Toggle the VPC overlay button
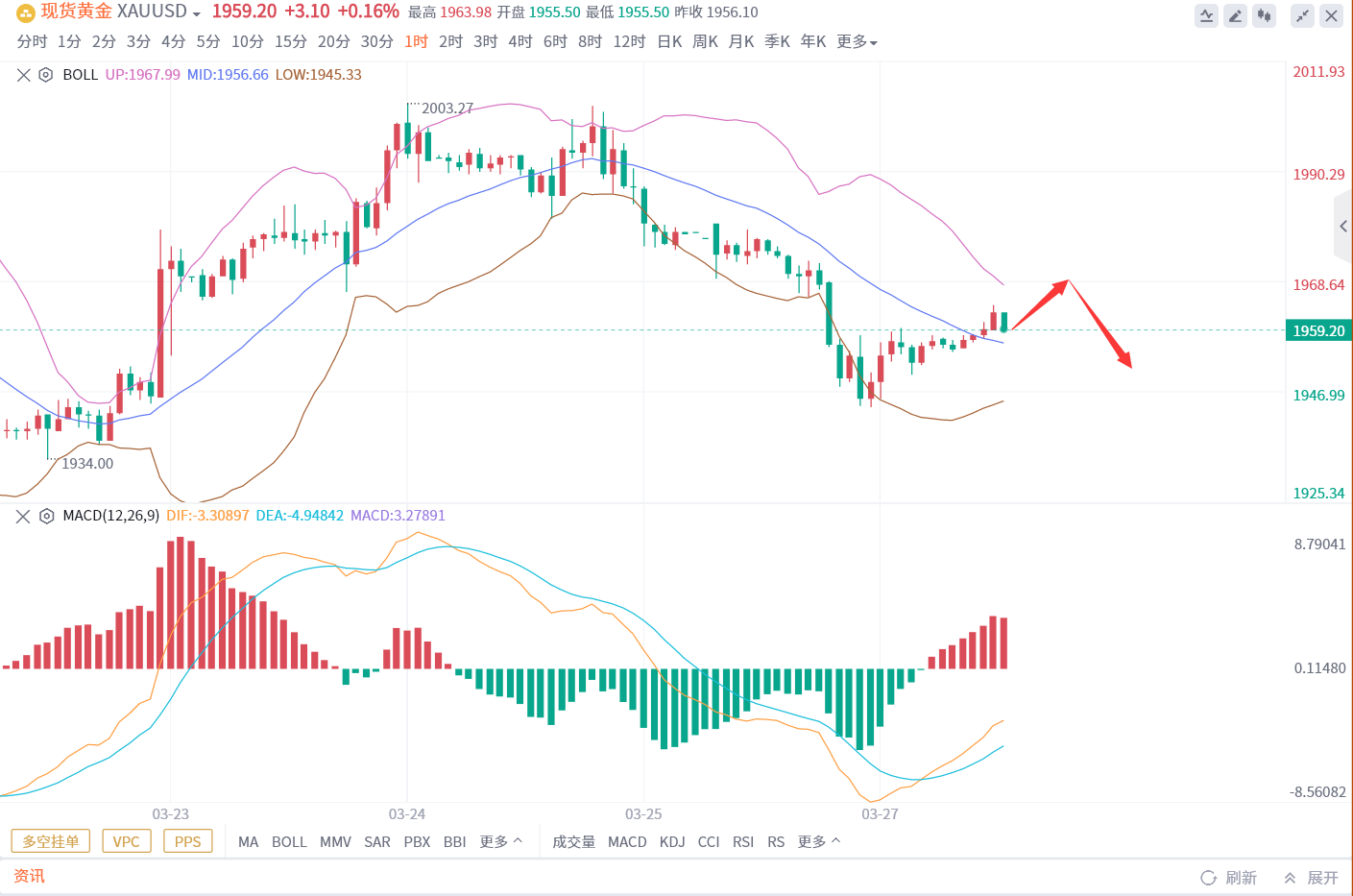Screen dimensions: 1353x896 [126, 841]
